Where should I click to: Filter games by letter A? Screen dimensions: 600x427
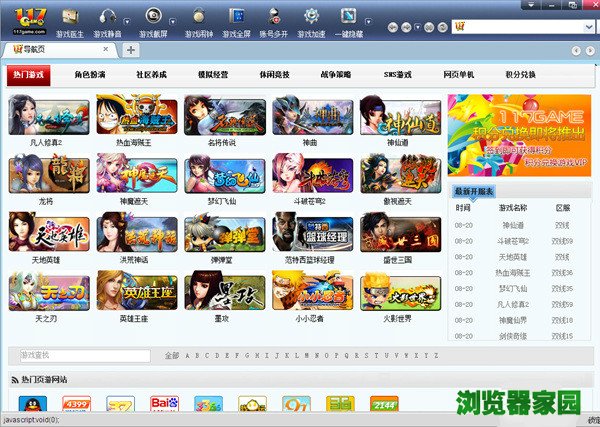(188, 356)
